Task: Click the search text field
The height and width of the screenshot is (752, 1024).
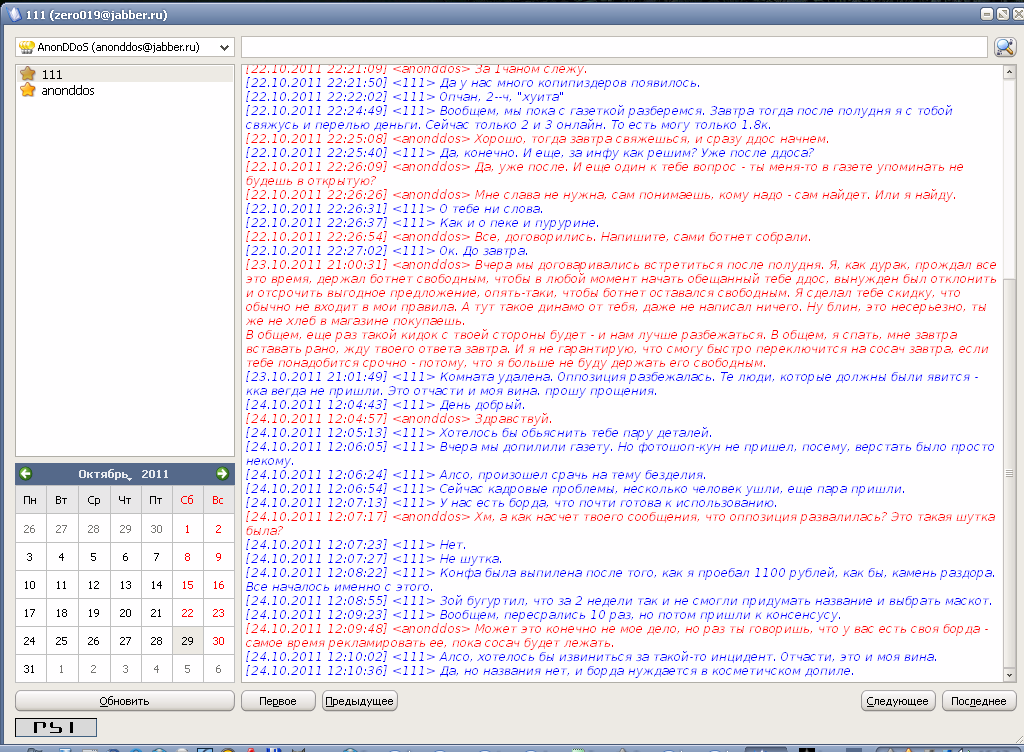Action: [x=614, y=47]
